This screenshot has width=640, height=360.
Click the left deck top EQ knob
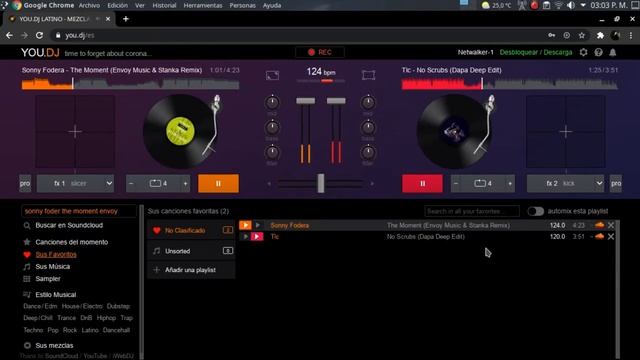click(x=272, y=102)
